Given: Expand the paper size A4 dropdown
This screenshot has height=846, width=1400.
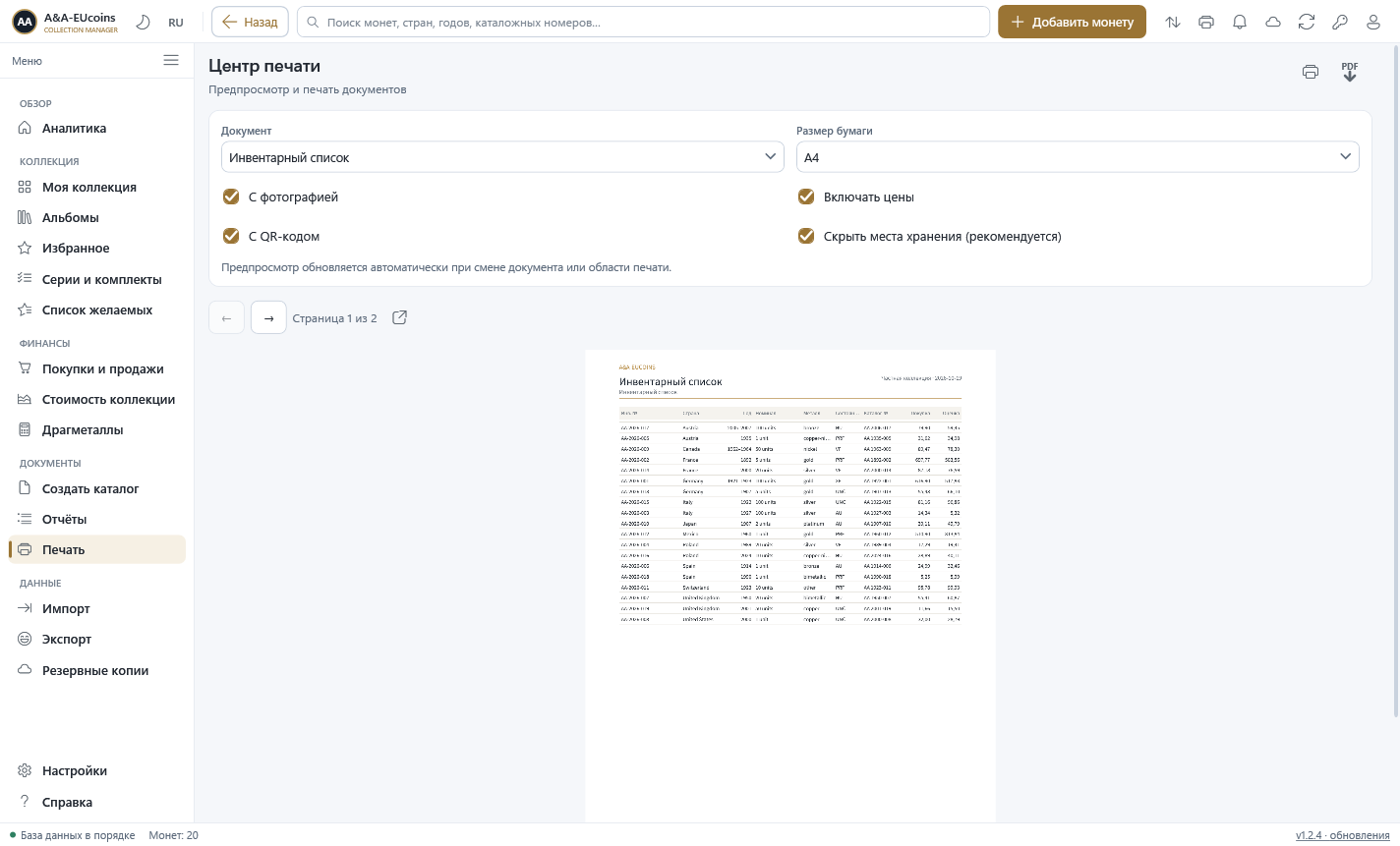Looking at the screenshot, I should (1078, 157).
